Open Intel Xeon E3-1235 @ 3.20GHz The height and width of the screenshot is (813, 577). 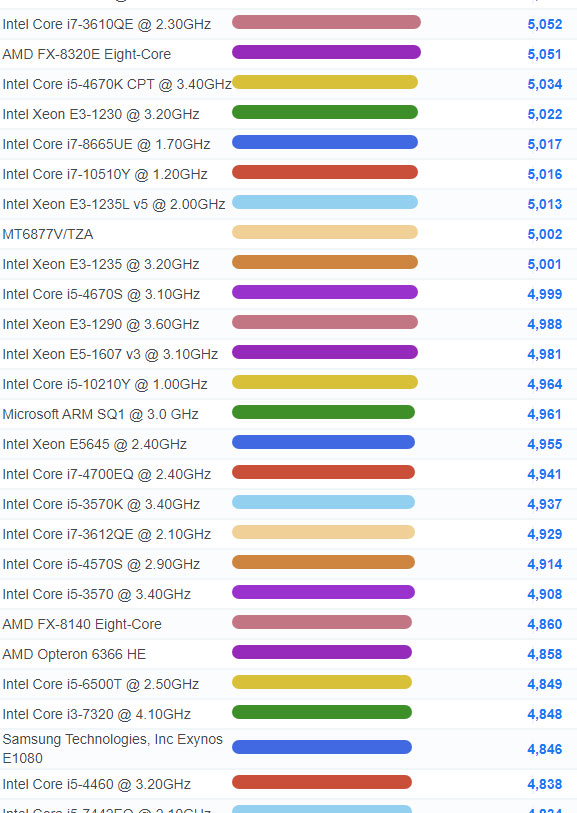point(101,264)
